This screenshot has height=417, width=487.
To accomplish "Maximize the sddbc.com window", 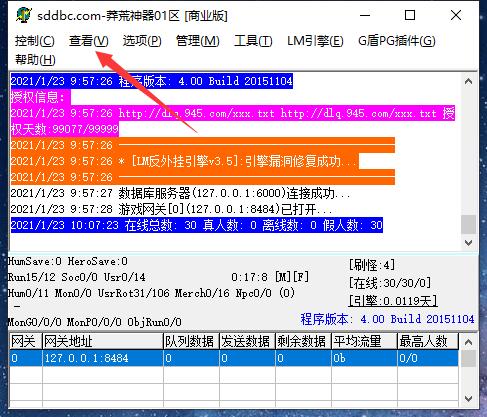I will coord(410,15).
